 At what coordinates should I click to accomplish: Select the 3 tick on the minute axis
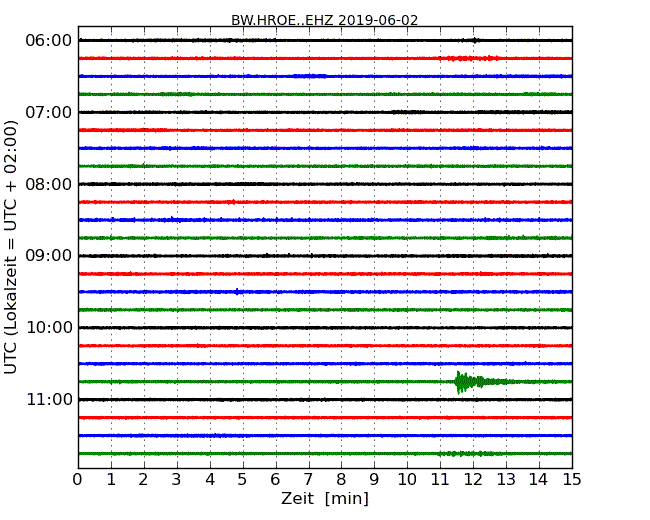(177, 479)
